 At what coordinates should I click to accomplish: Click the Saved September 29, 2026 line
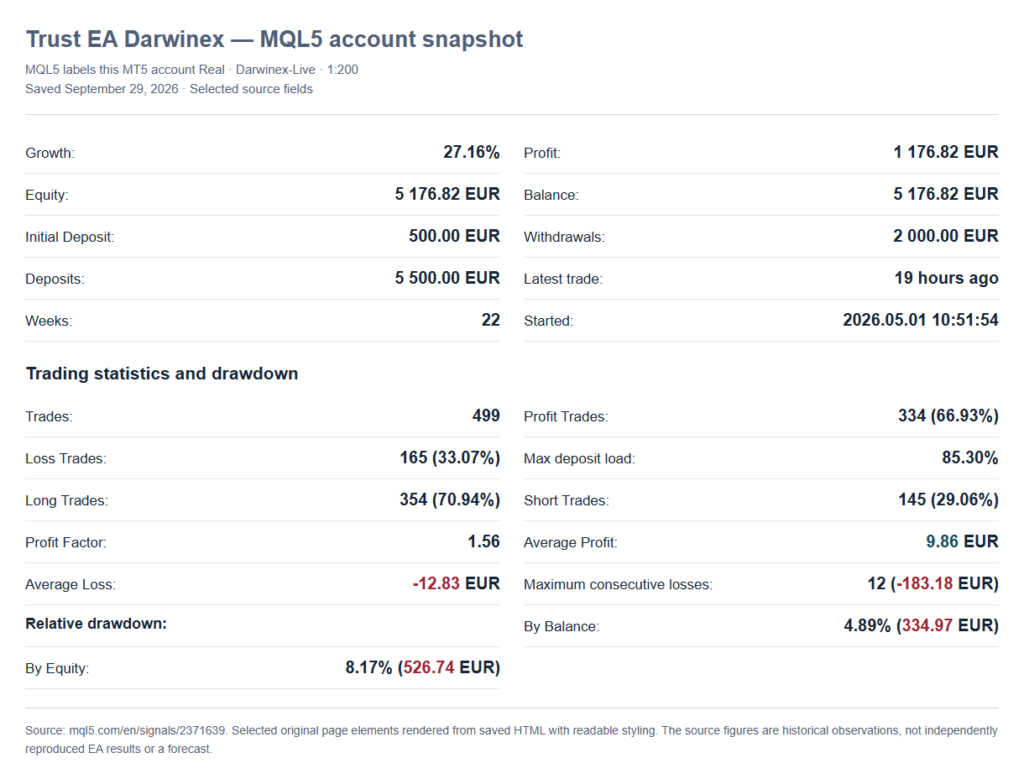(x=169, y=89)
